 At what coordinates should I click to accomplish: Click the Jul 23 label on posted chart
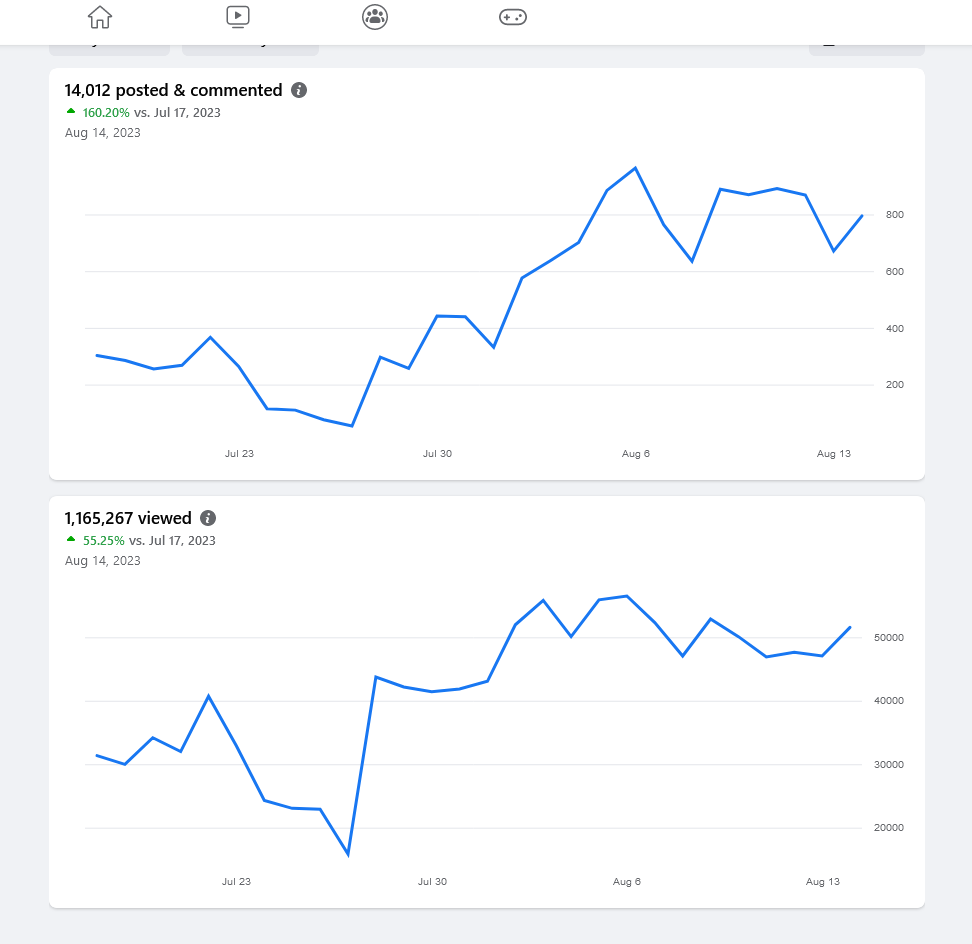click(x=239, y=454)
